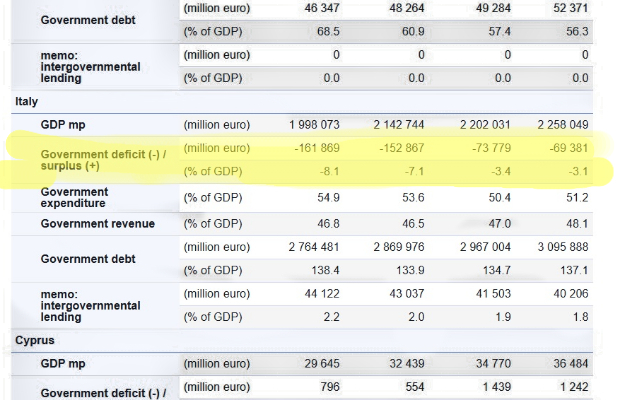Click deficit value -73 779
The height and width of the screenshot is (400, 620).
coord(491,148)
